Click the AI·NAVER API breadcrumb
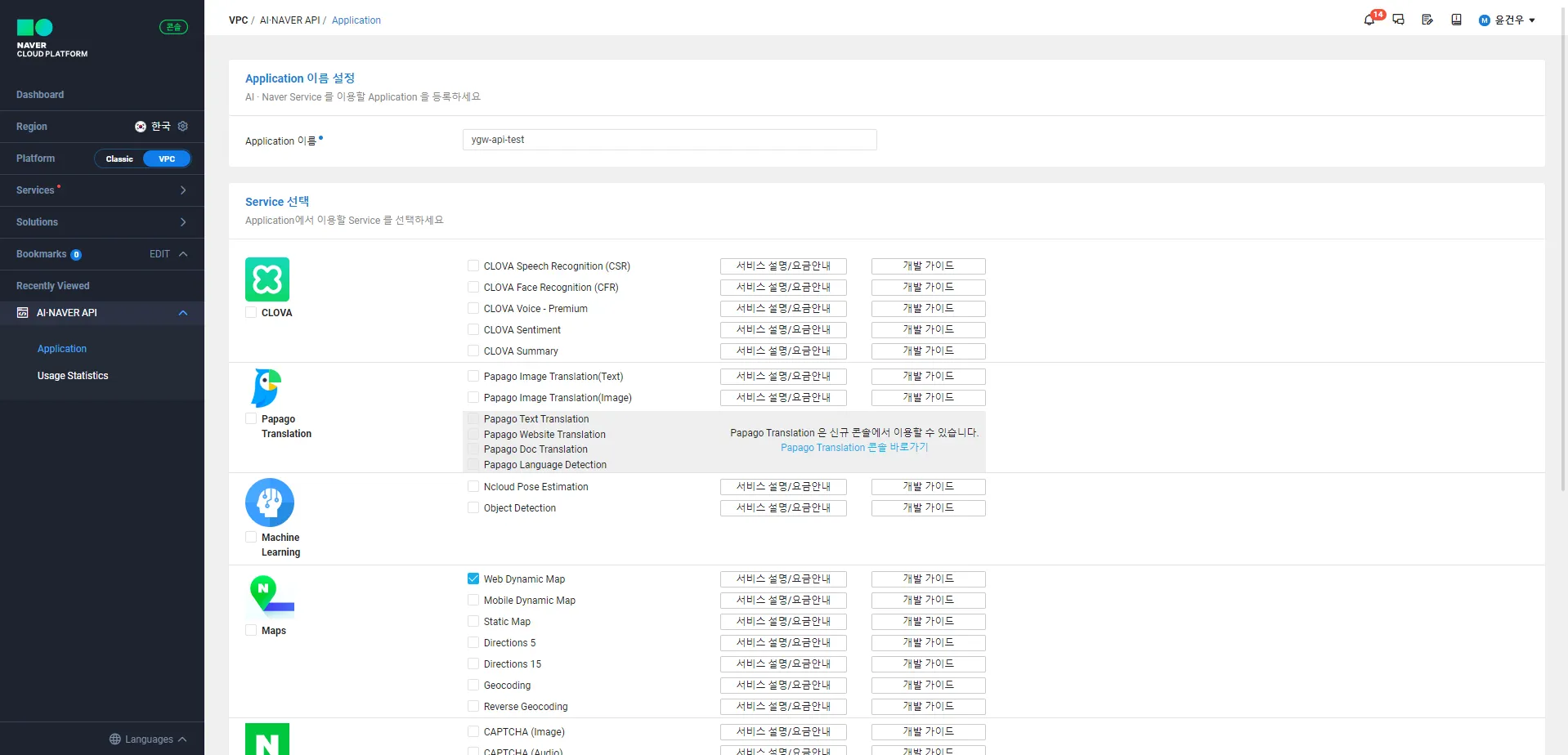The width and height of the screenshot is (1568, 755). (289, 20)
